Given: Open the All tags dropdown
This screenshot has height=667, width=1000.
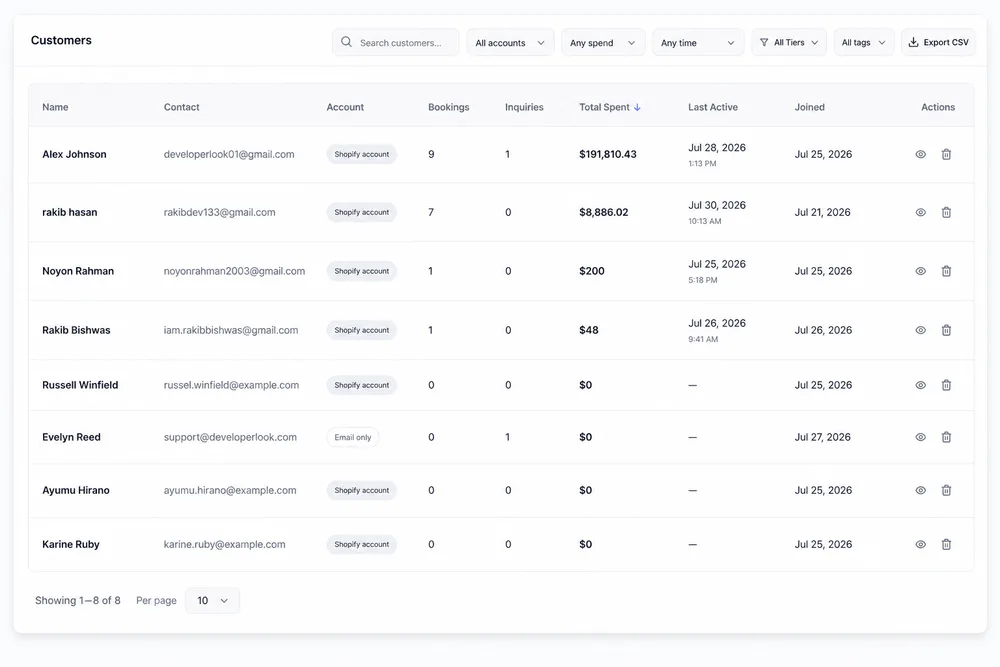Looking at the screenshot, I should (864, 43).
